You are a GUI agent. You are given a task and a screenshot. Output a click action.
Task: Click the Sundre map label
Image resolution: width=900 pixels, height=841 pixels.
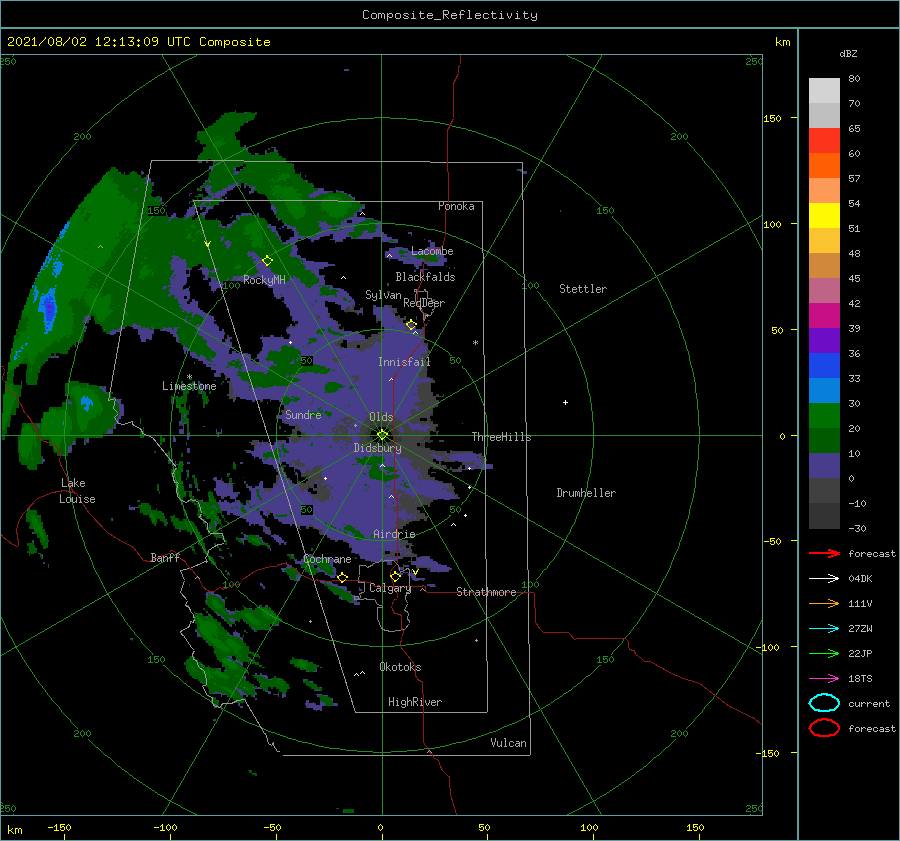[303, 414]
